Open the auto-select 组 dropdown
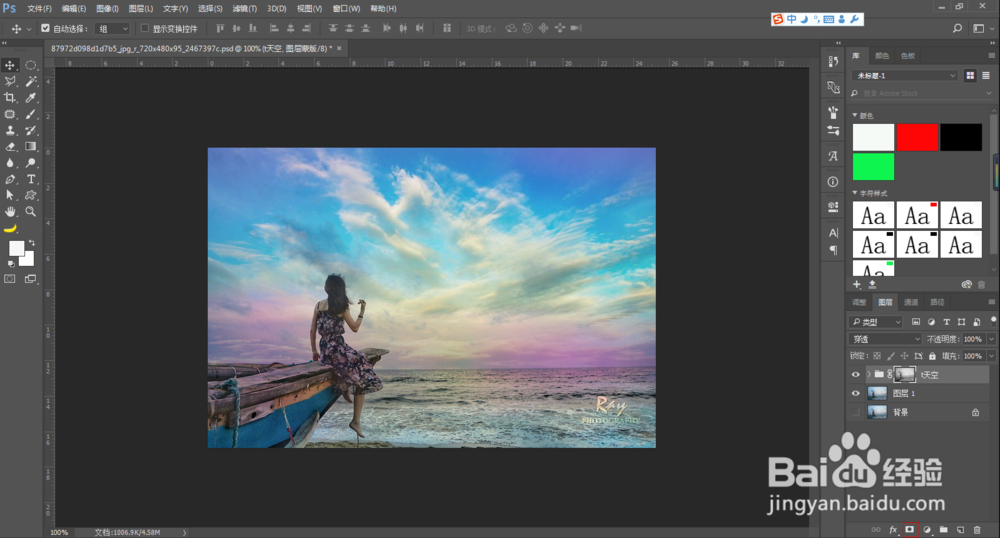This screenshot has height=538, width=1000. pyautogui.click(x=113, y=28)
